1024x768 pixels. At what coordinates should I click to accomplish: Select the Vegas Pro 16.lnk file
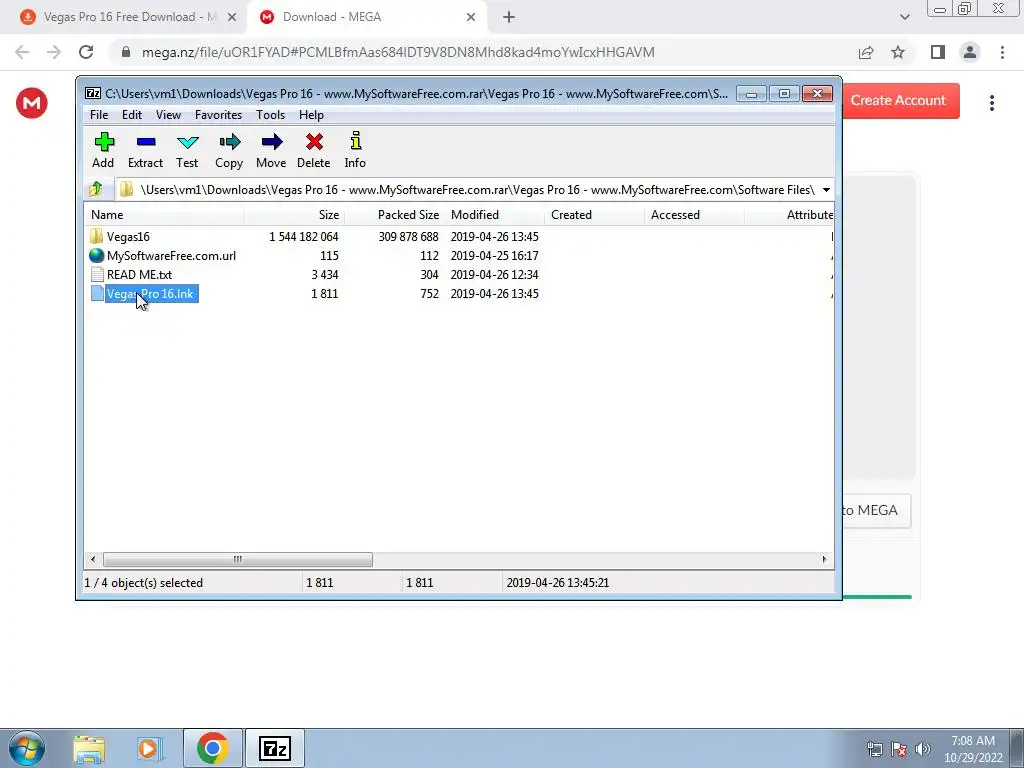151,294
